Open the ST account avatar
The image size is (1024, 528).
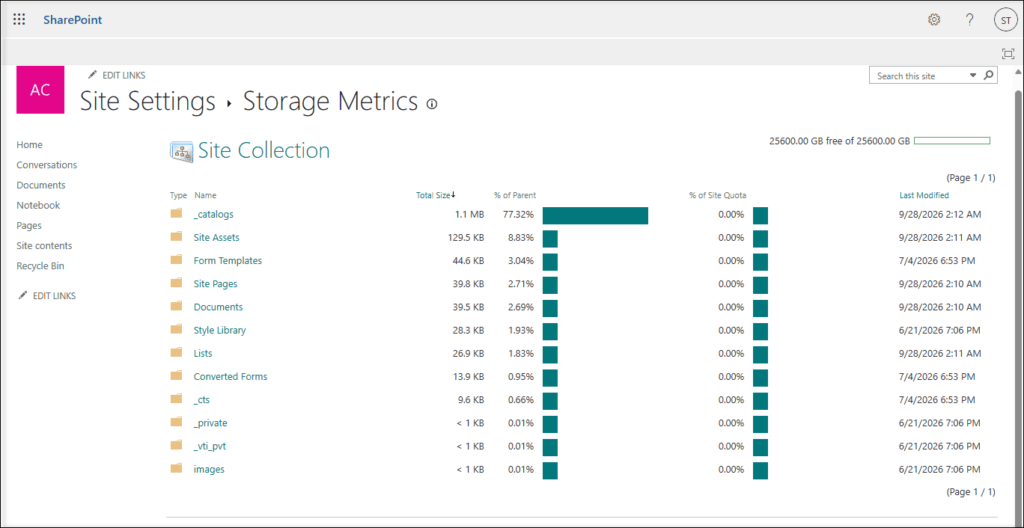click(1006, 20)
